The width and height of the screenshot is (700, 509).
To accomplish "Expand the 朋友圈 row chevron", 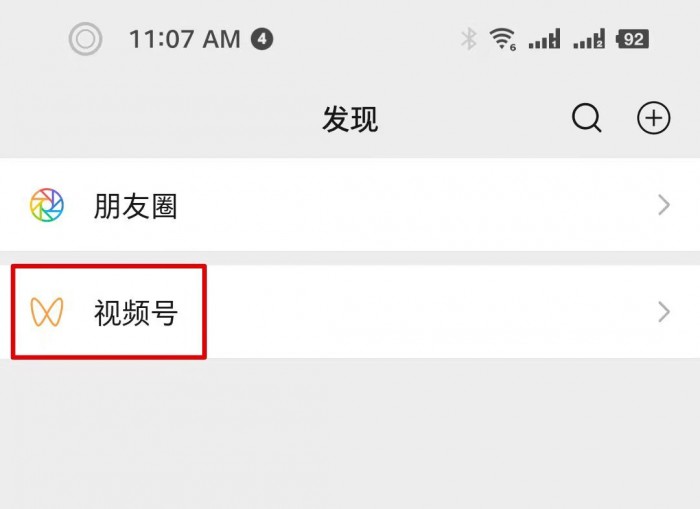I will pos(664,205).
